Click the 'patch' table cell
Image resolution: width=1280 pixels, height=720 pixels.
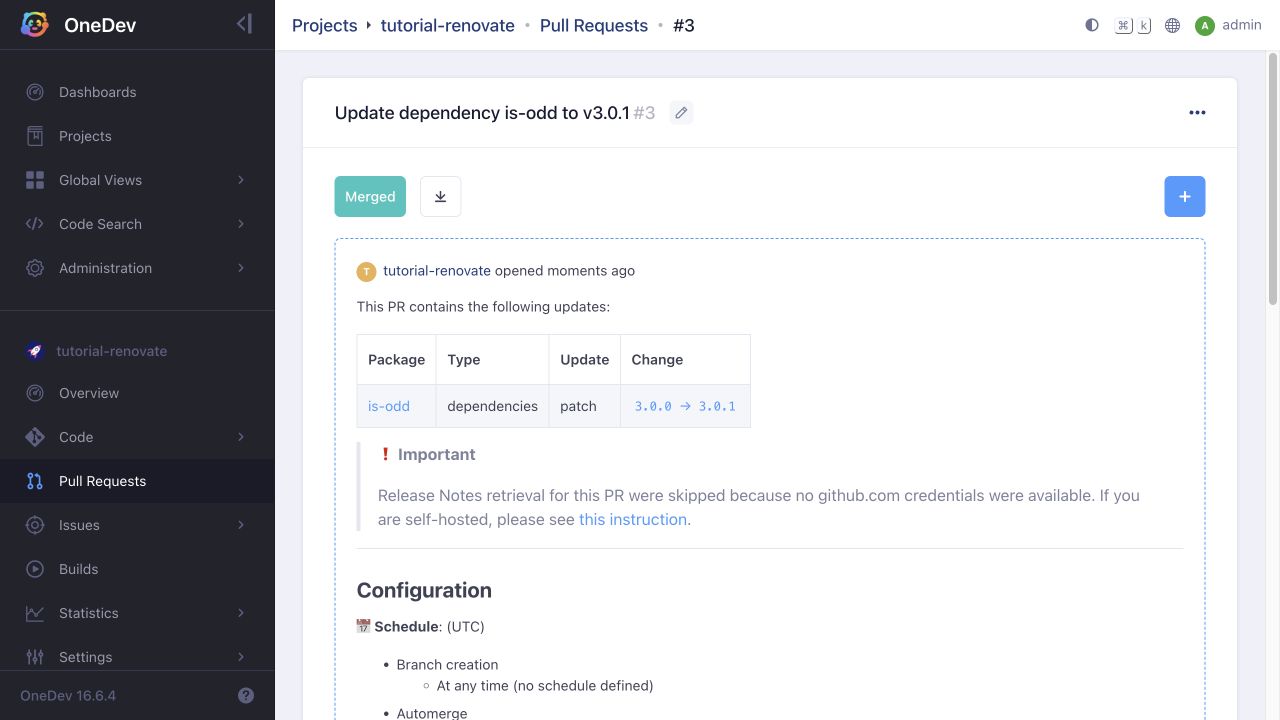pos(584,406)
